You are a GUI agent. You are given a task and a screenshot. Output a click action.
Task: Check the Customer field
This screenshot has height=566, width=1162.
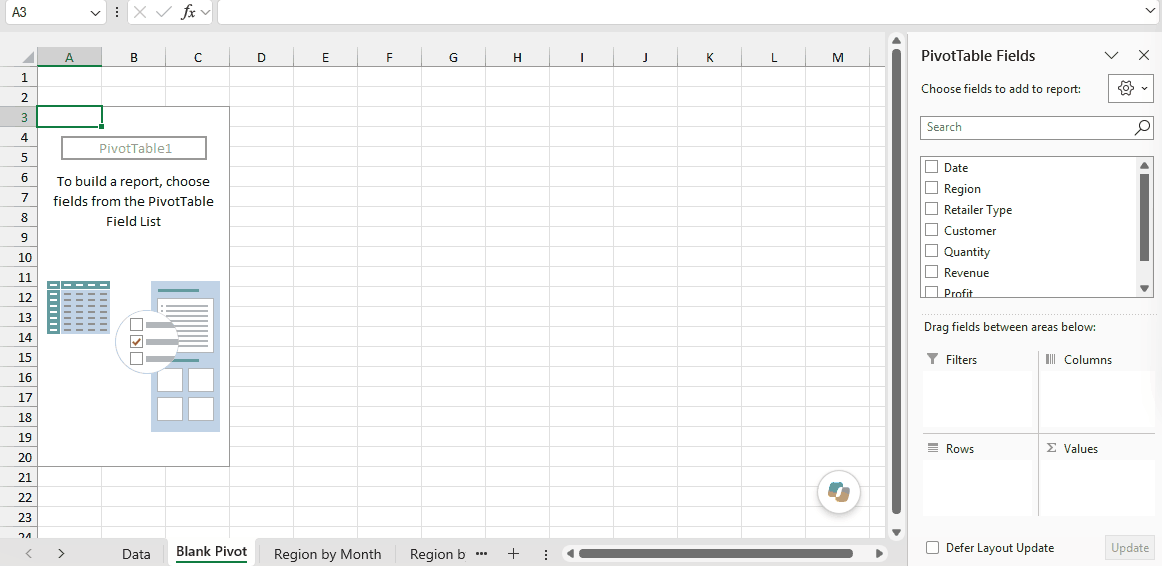[932, 230]
